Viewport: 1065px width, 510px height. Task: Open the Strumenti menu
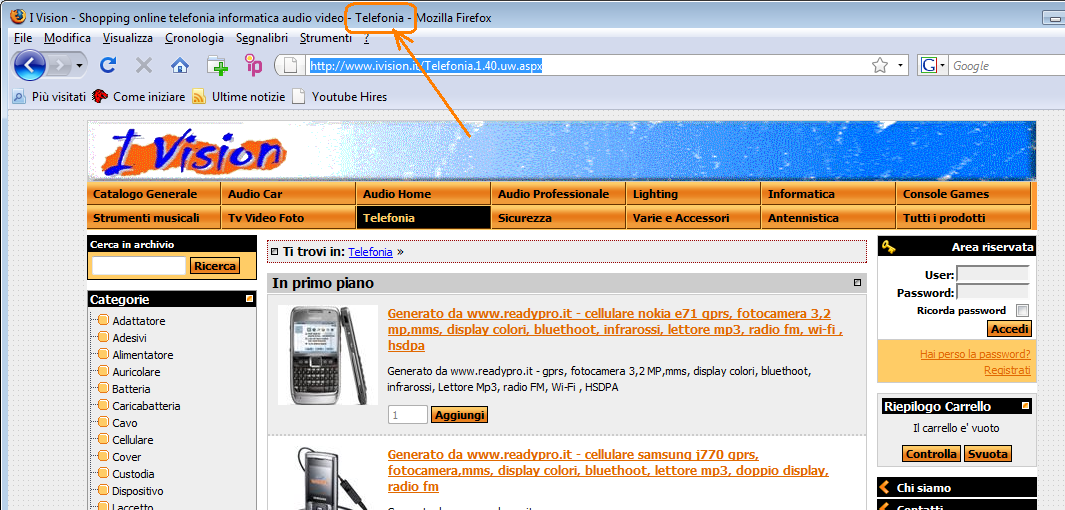(326, 38)
